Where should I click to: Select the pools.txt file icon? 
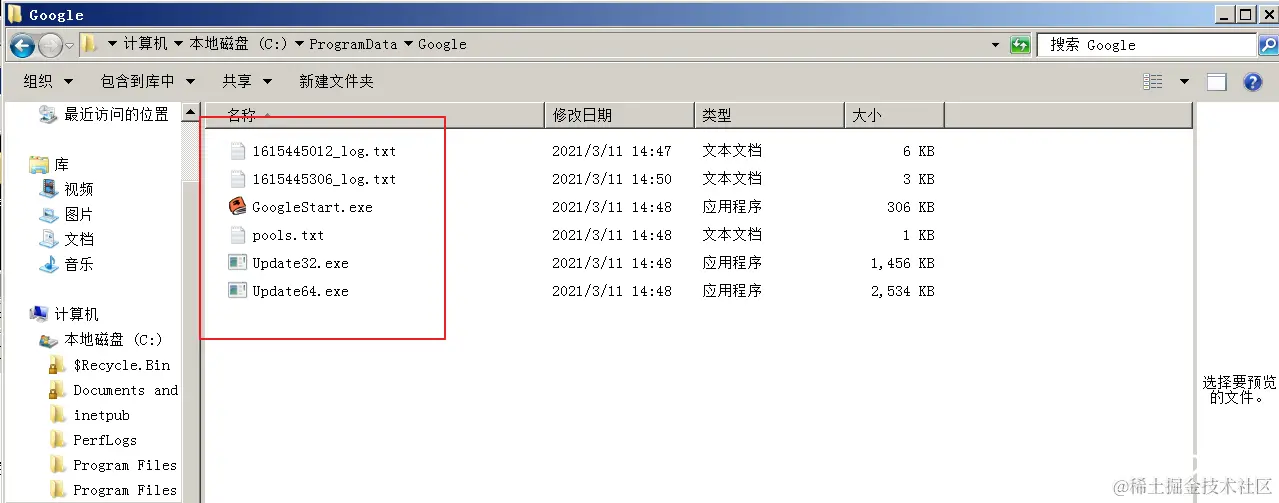[x=237, y=235]
